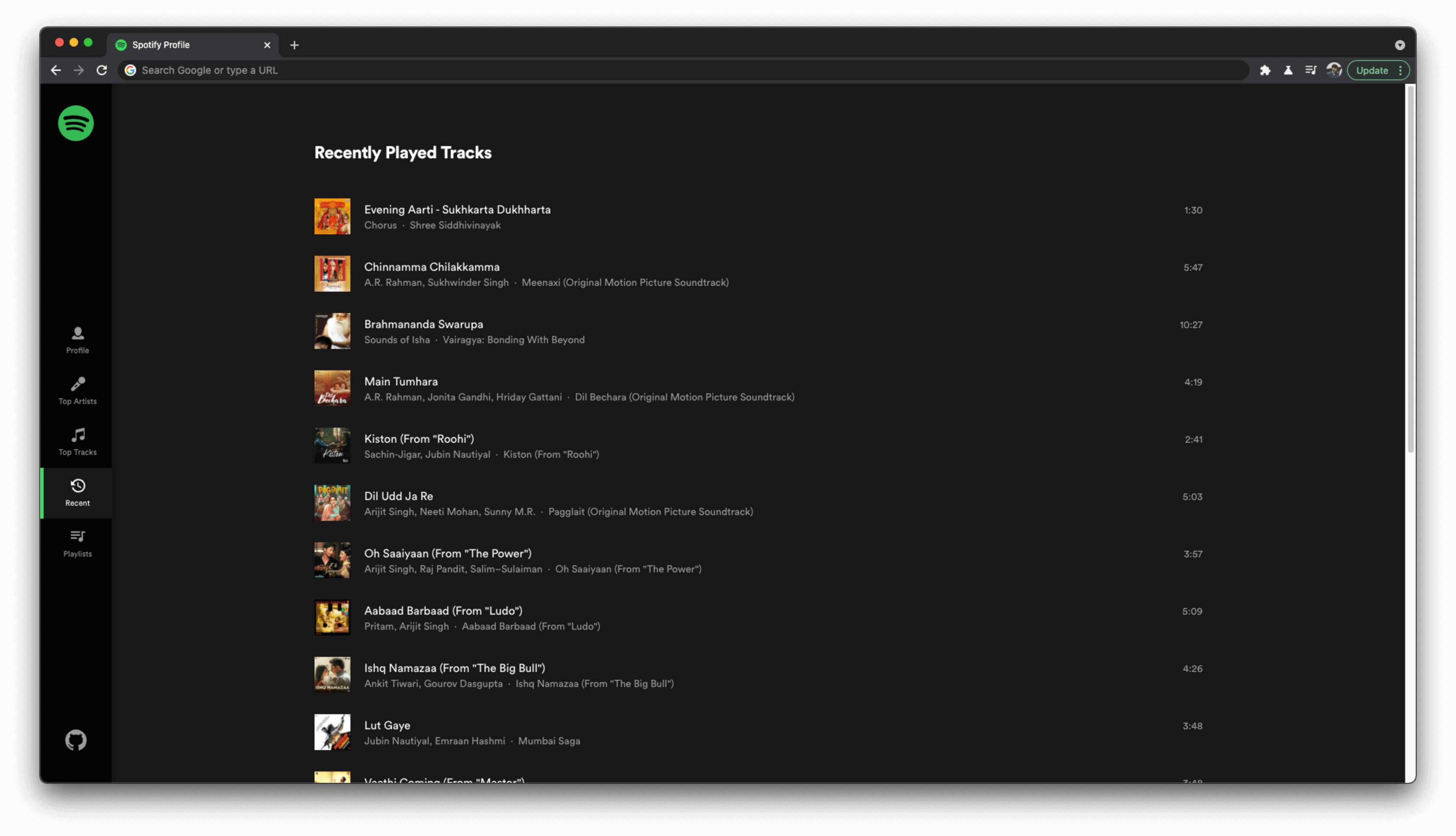The width and height of the screenshot is (1456, 836).
Task: Open the Chrome profile avatar menu
Action: click(x=1333, y=70)
